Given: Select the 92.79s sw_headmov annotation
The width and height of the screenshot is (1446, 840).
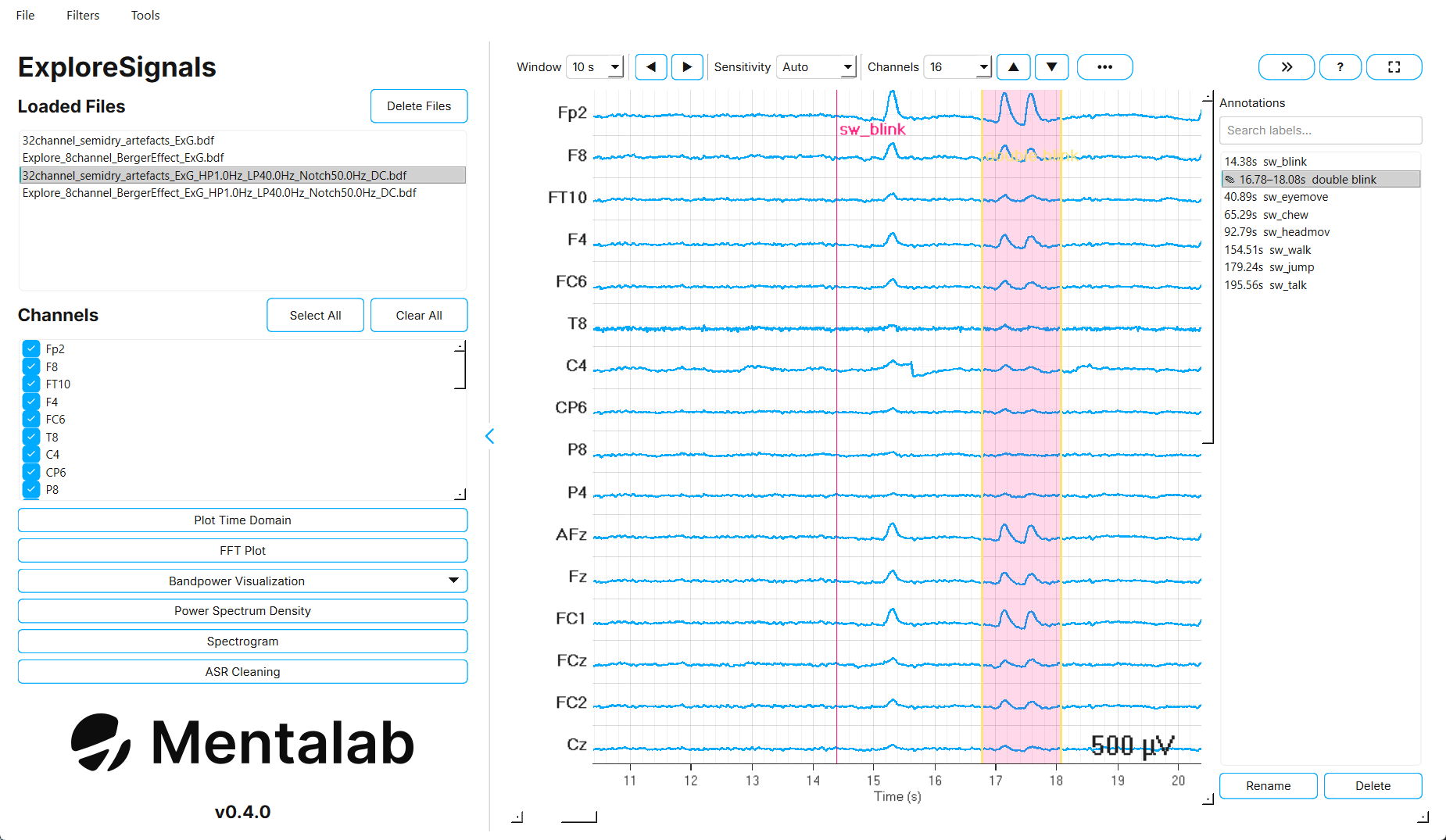Looking at the screenshot, I should pyautogui.click(x=1321, y=232).
